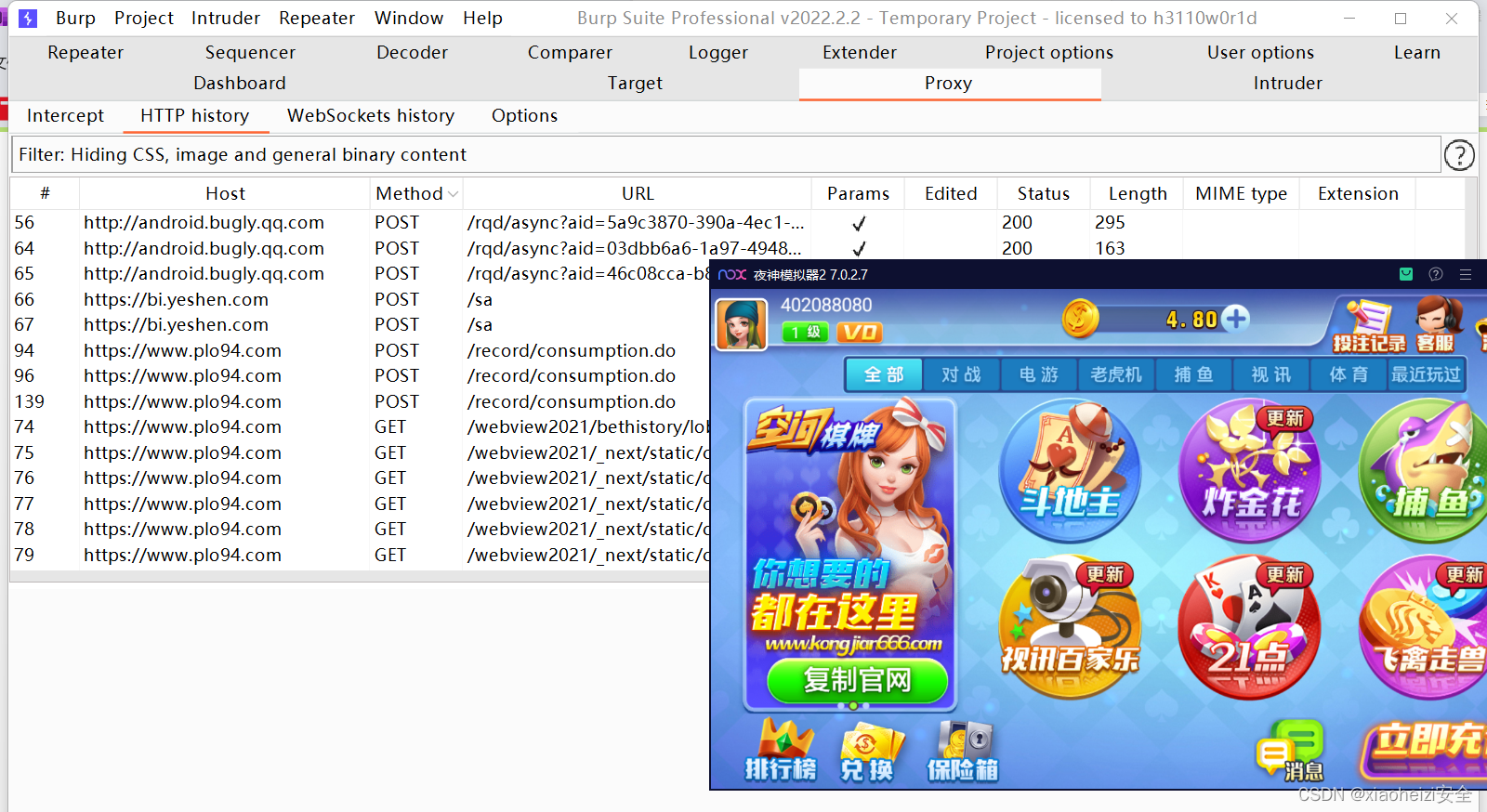Open the 保险箱 safe box icon
The width and height of the screenshot is (1487, 812).
(x=963, y=752)
